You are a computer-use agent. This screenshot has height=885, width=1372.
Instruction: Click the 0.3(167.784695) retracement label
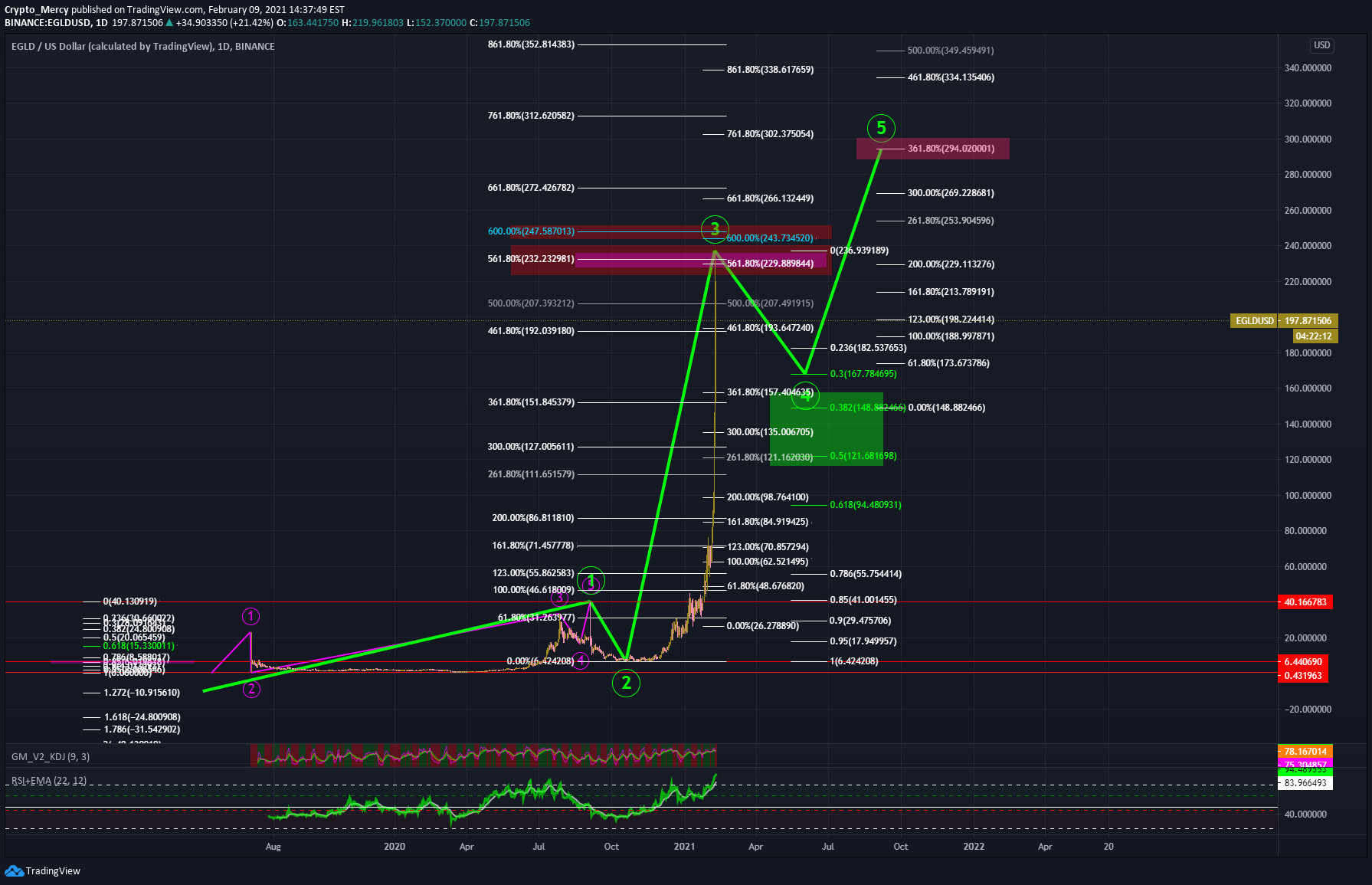[x=863, y=374]
